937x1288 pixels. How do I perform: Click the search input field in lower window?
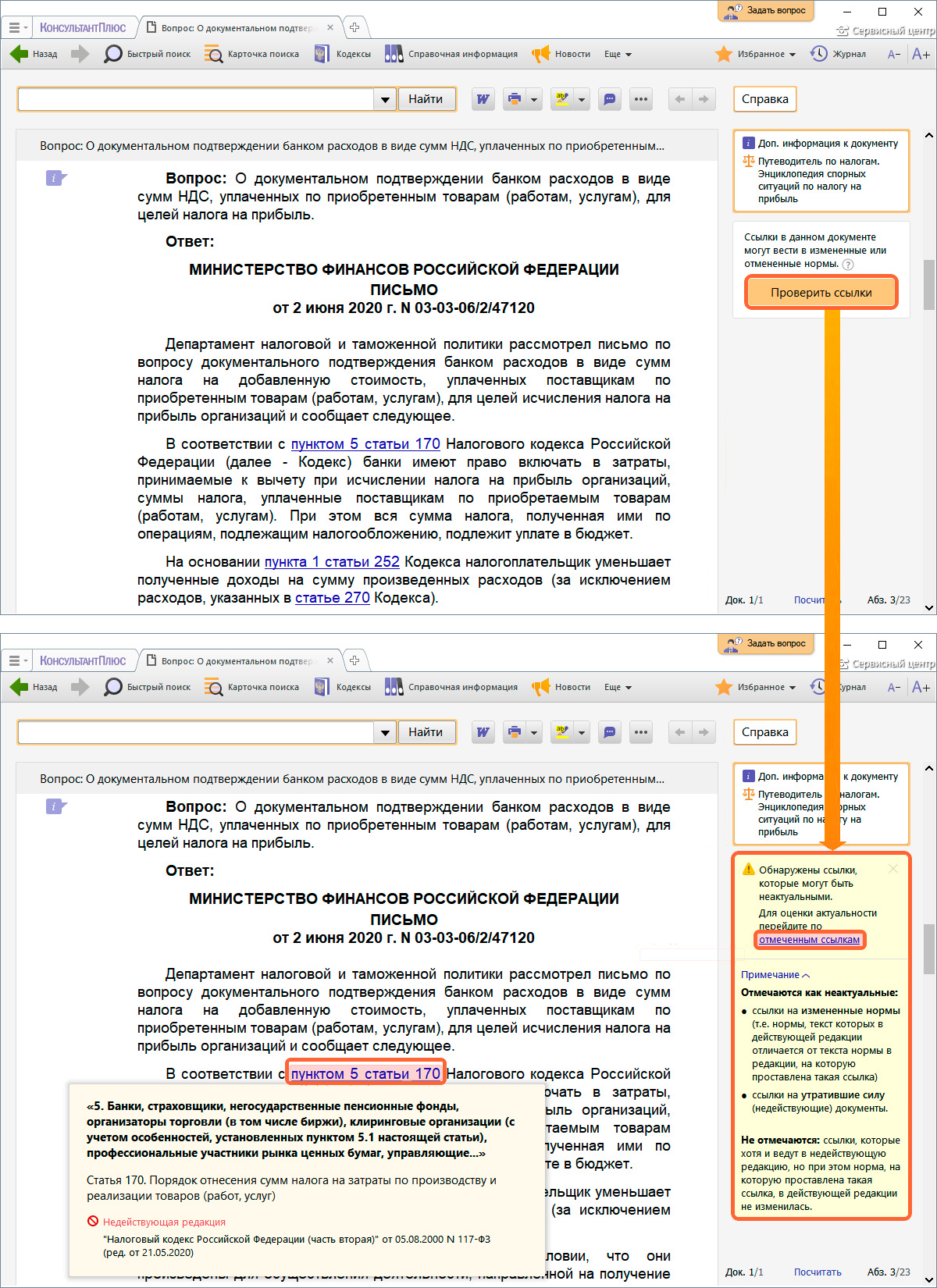click(196, 732)
